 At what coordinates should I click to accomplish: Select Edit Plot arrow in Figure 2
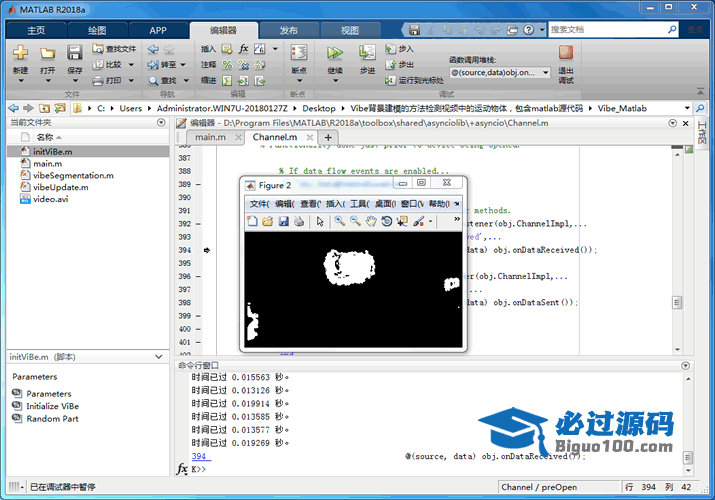(x=320, y=222)
